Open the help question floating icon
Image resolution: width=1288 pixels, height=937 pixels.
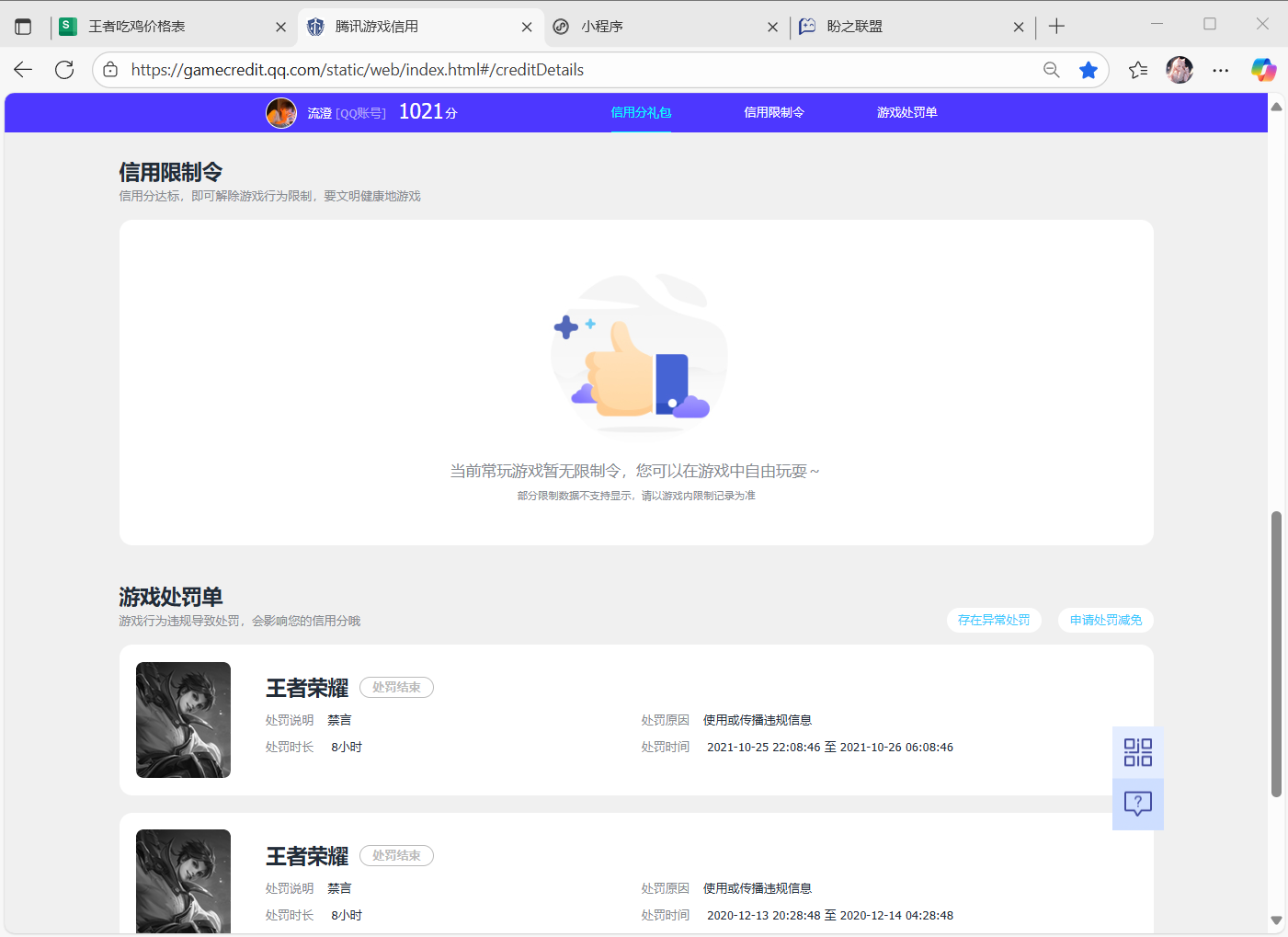pos(1138,805)
